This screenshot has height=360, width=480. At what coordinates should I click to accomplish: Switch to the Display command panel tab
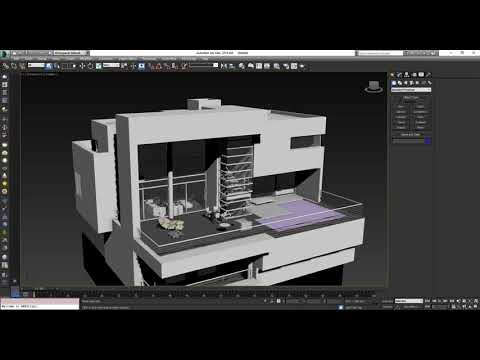click(x=421, y=75)
